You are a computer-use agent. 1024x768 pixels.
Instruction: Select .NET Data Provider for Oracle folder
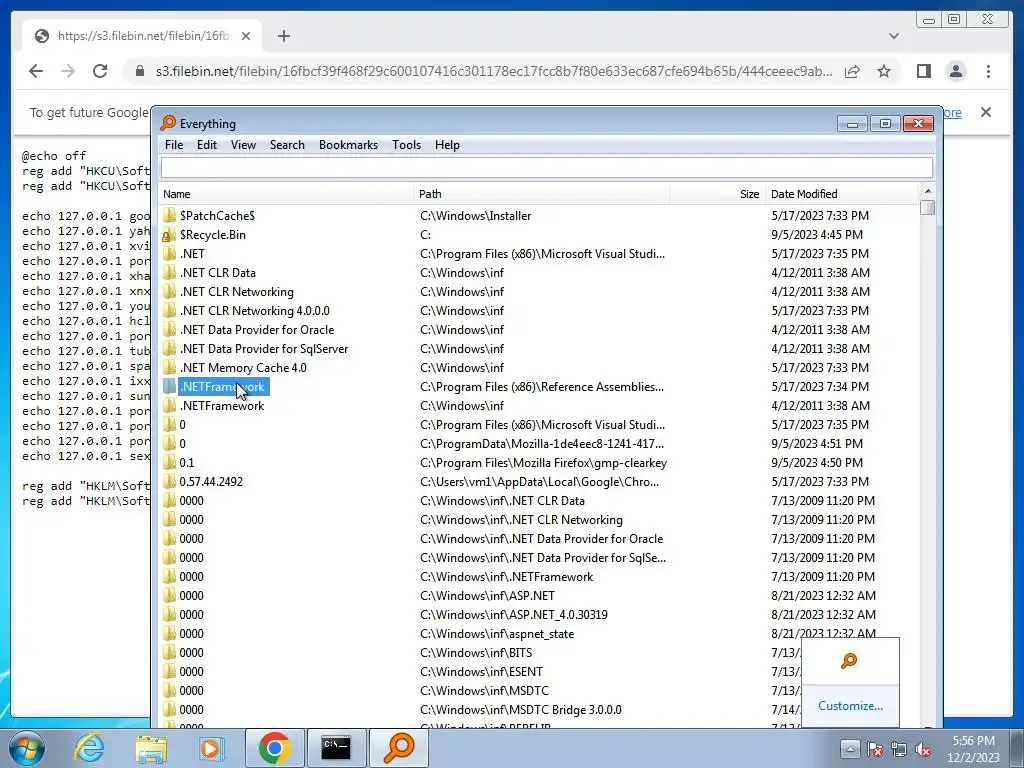[257, 330]
